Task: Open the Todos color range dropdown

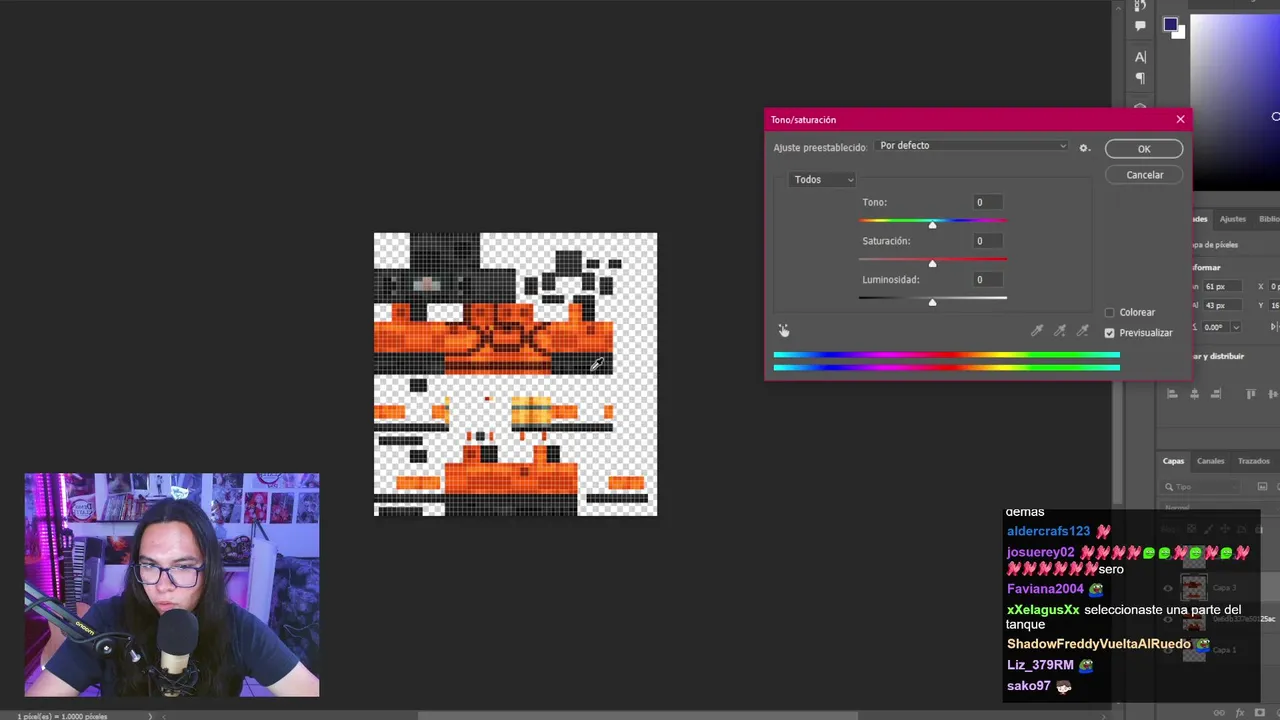Action: [823, 180]
